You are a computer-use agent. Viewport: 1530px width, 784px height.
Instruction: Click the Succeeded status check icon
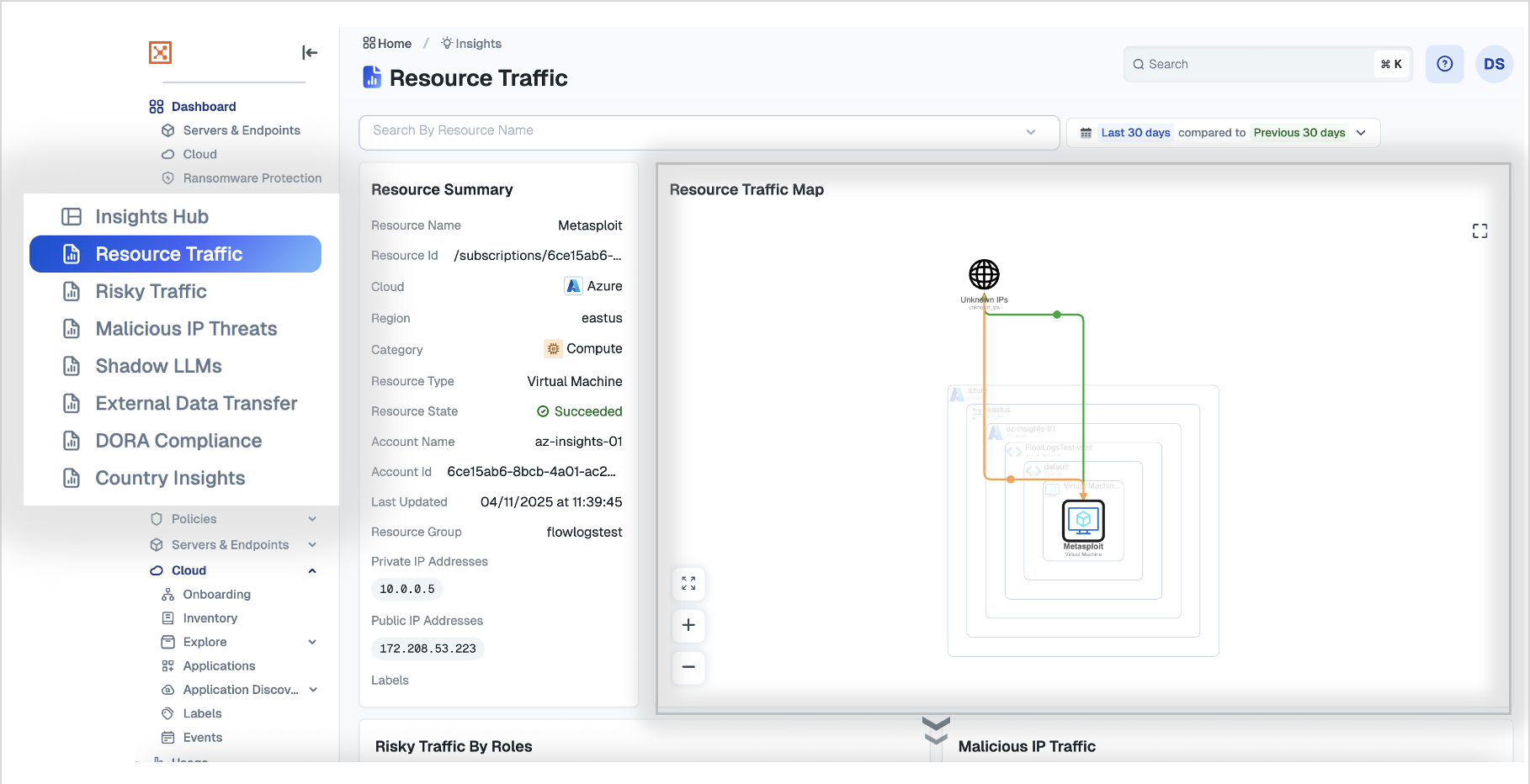[x=543, y=411]
